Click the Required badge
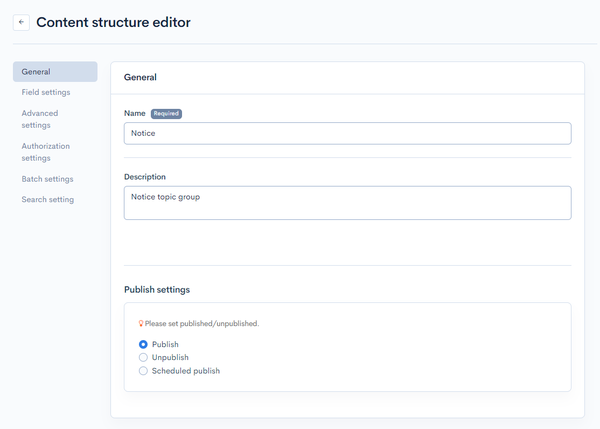The width and height of the screenshot is (600, 429). pyautogui.click(x=166, y=114)
